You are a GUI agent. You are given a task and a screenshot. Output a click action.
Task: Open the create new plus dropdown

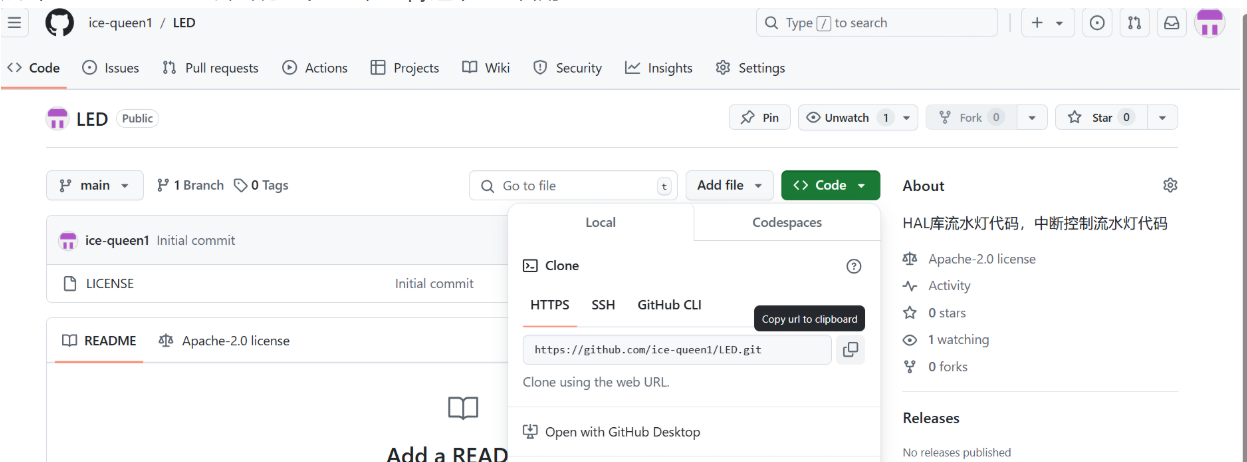(x=1047, y=23)
